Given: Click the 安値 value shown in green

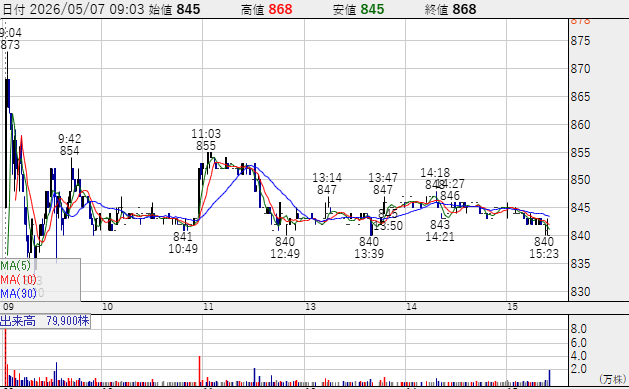Looking at the screenshot, I should pyautogui.click(x=372, y=9).
